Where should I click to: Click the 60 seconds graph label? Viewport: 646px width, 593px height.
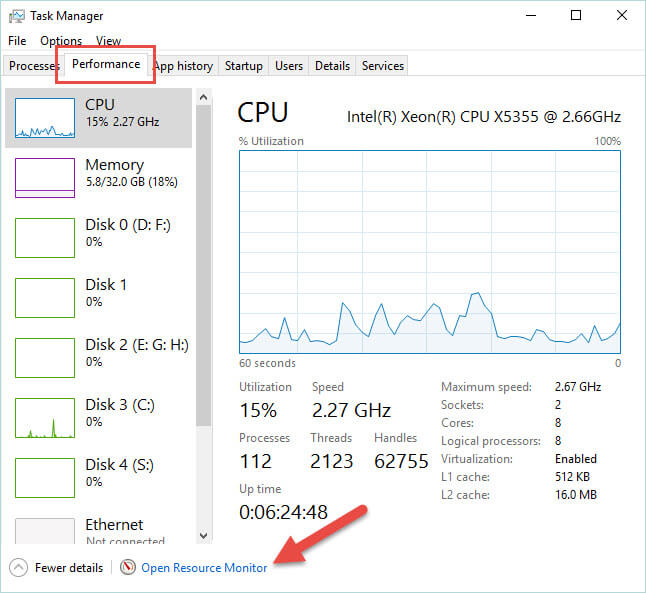coord(267,363)
